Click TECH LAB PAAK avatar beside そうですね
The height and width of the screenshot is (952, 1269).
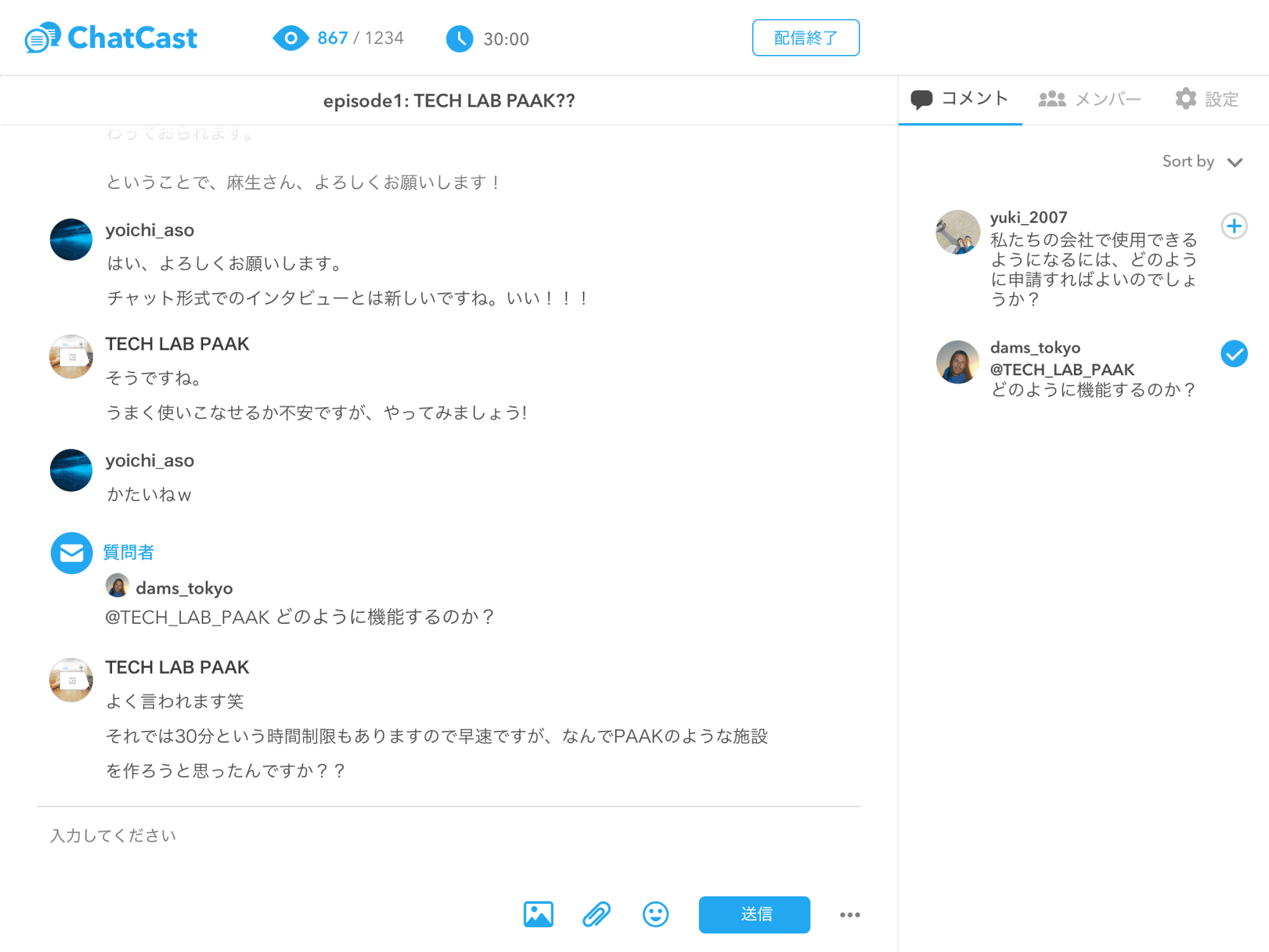point(71,357)
